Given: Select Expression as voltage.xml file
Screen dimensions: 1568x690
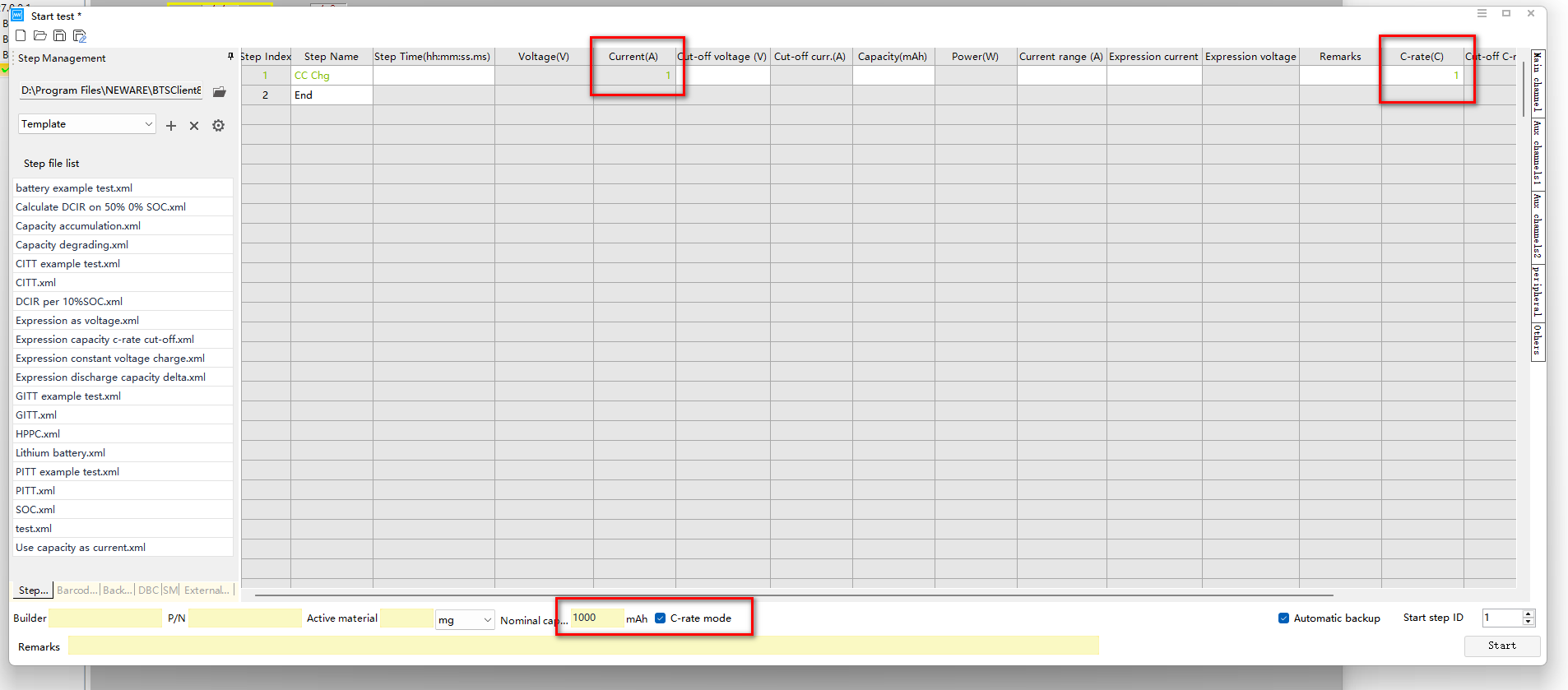Looking at the screenshot, I should (x=123, y=321).
